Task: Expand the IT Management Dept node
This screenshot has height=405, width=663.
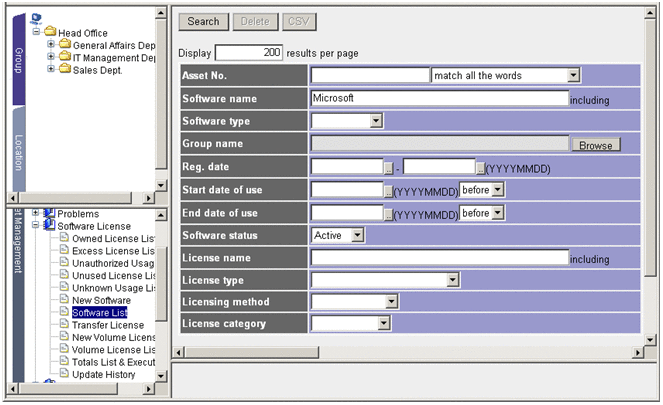Action: pos(51,56)
